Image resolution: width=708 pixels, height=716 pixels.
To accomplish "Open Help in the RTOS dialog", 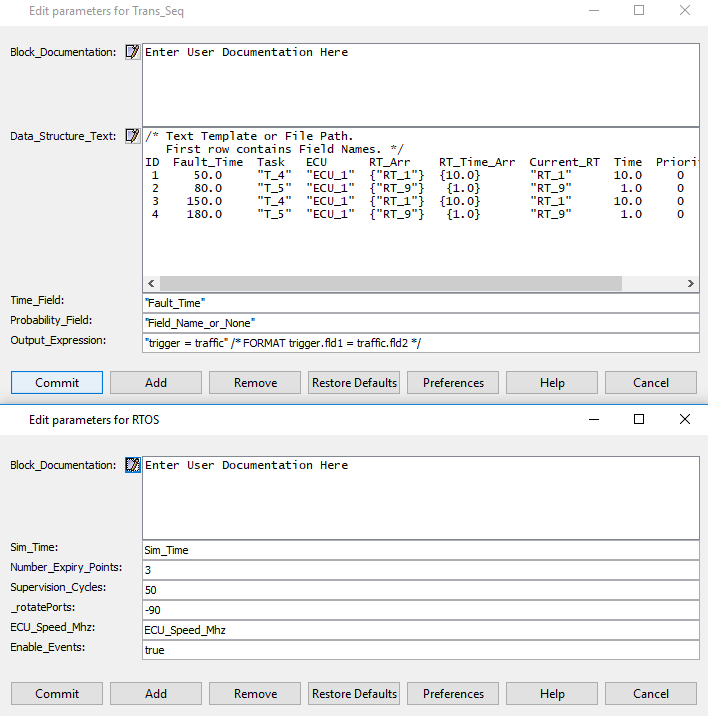I will 552,694.
